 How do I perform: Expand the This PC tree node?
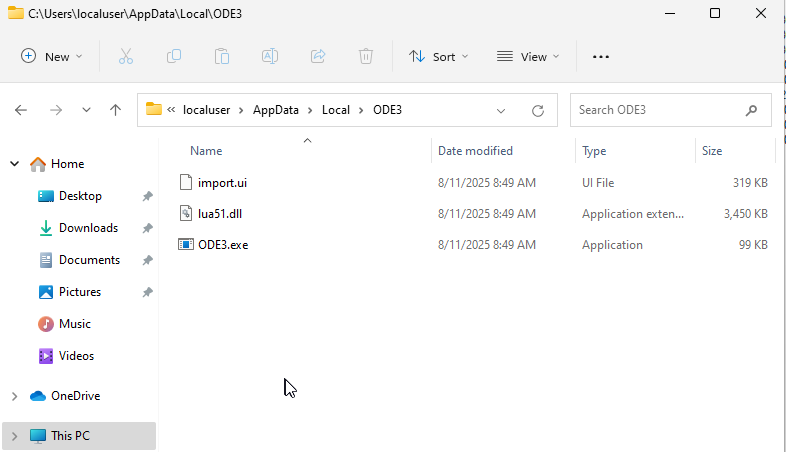14,436
